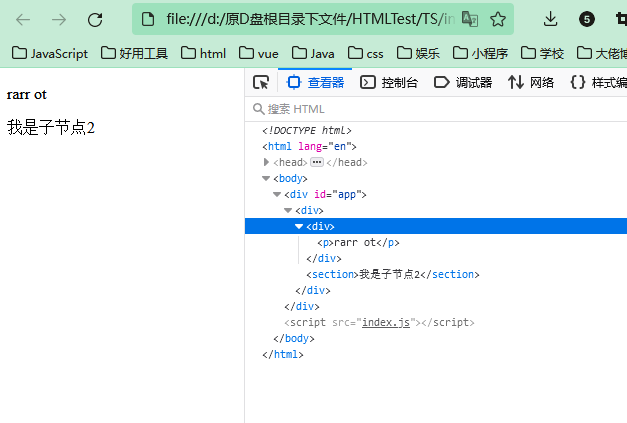Switch to the 样式编 style editor tab
The image size is (627, 423).
598,82
